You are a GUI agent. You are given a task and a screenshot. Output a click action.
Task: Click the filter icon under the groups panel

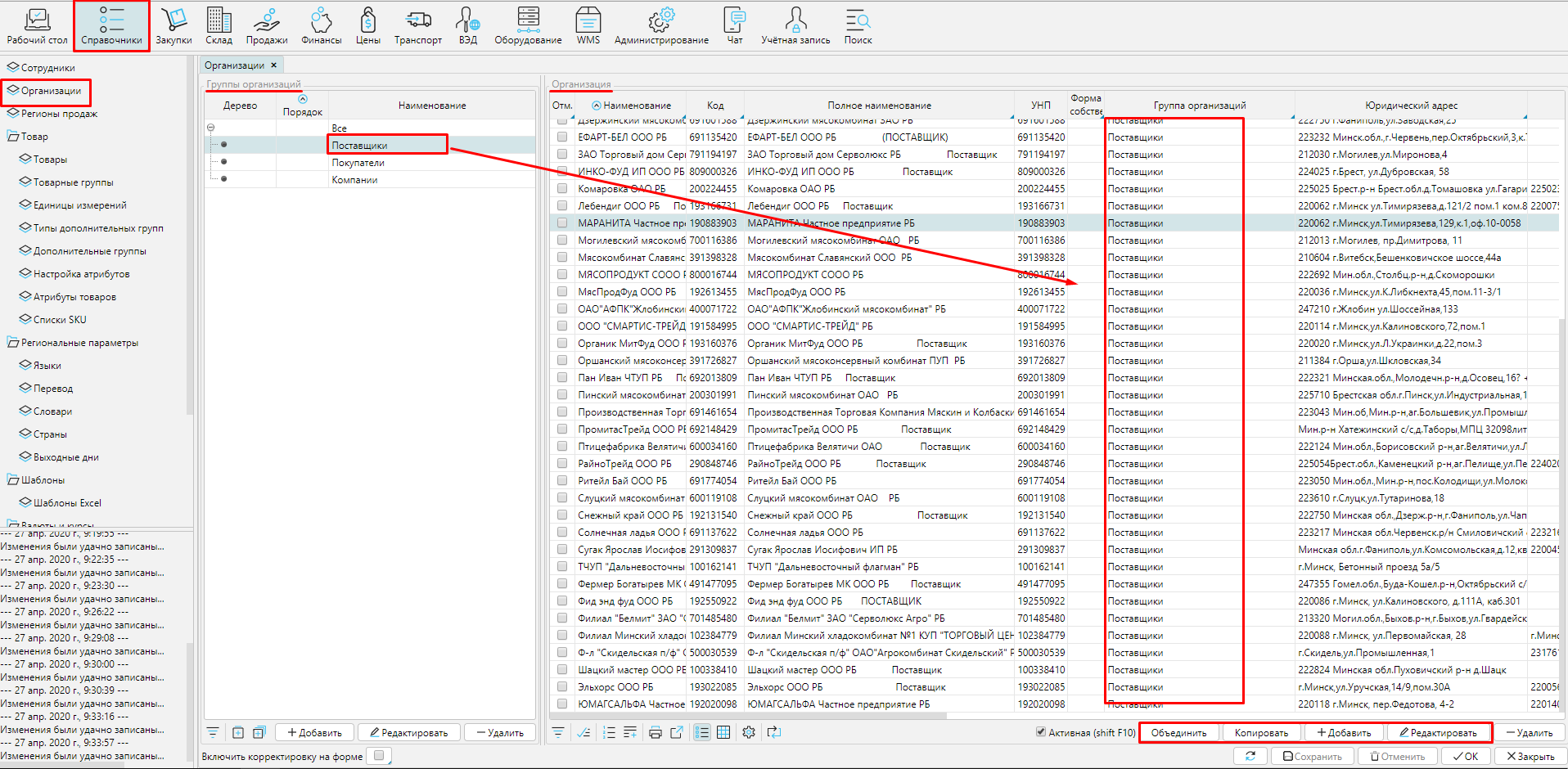(213, 733)
